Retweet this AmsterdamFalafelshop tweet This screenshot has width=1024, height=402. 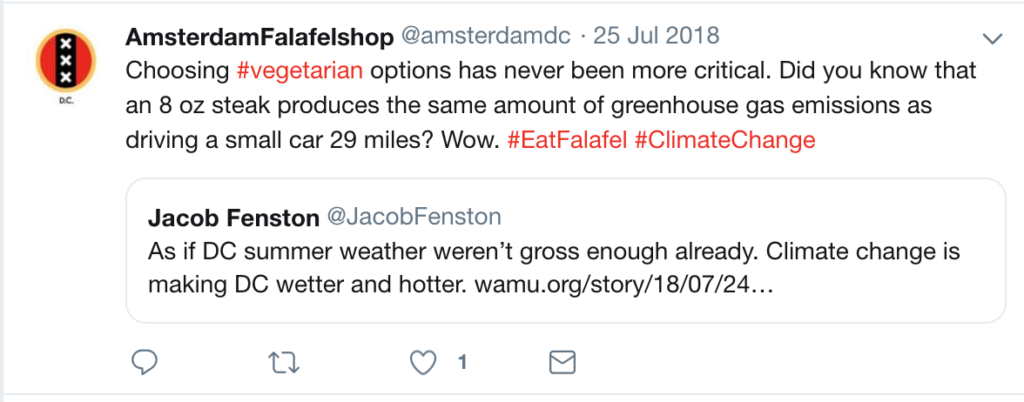tap(284, 363)
